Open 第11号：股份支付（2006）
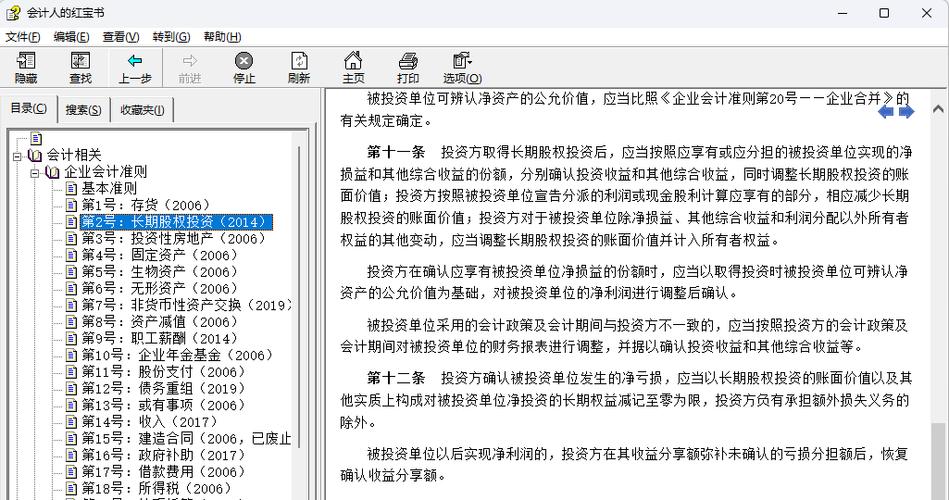This screenshot has width=949, height=500. tap(163, 372)
